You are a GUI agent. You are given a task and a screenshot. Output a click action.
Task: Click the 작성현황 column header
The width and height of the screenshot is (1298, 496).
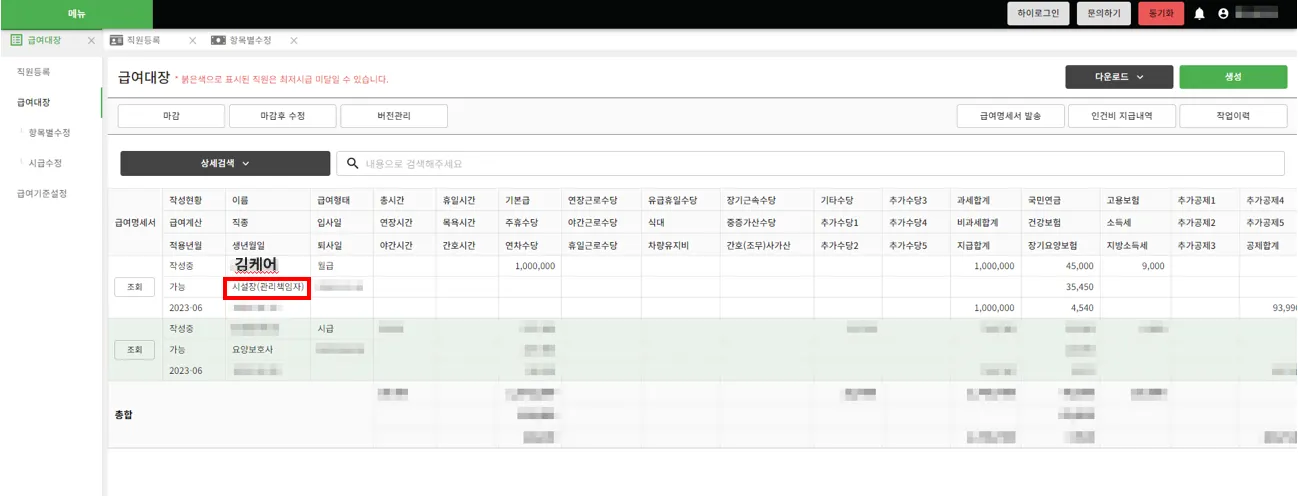[x=187, y=200]
